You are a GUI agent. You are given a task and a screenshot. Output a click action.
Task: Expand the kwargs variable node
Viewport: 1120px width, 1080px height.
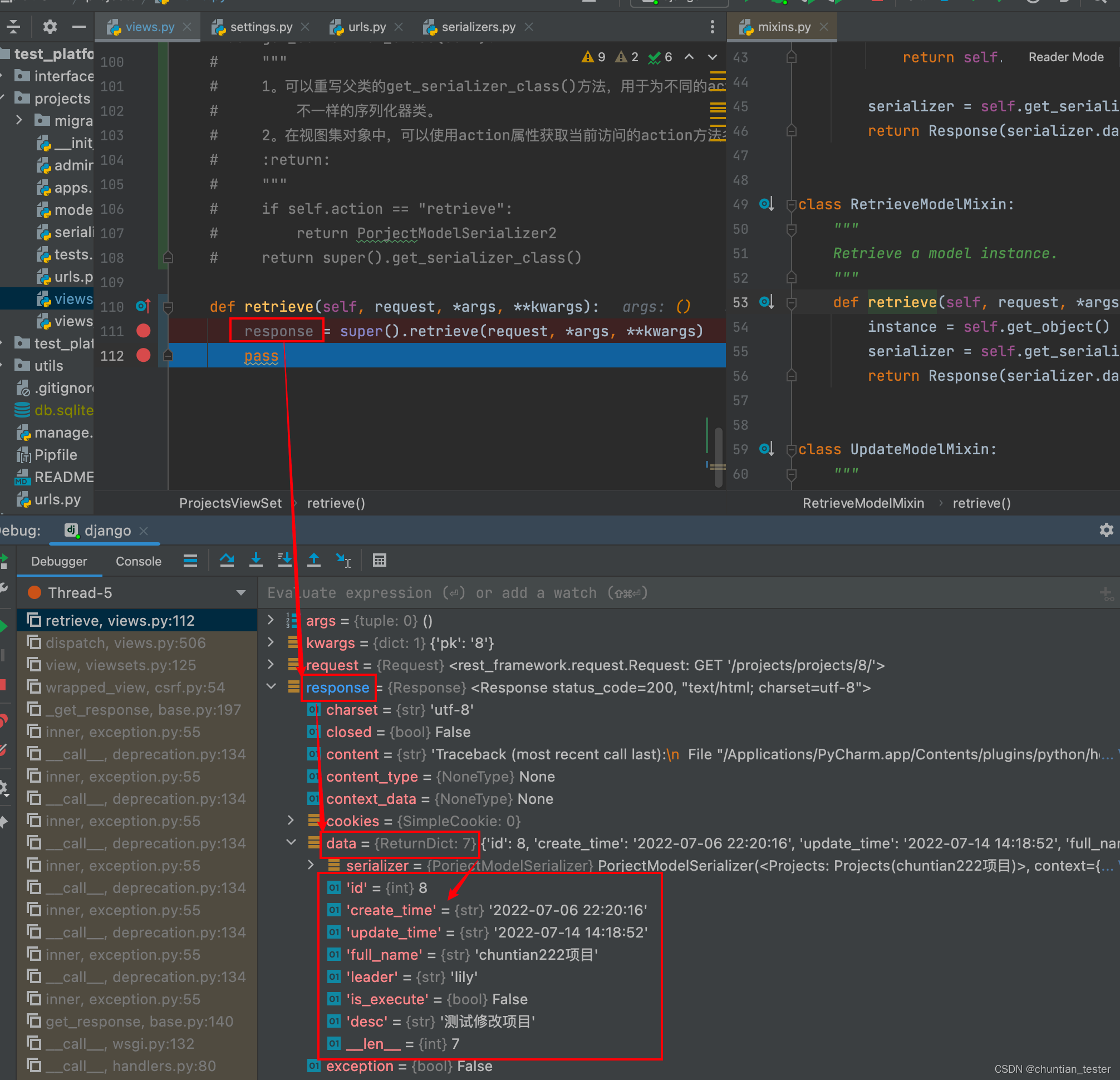click(271, 642)
